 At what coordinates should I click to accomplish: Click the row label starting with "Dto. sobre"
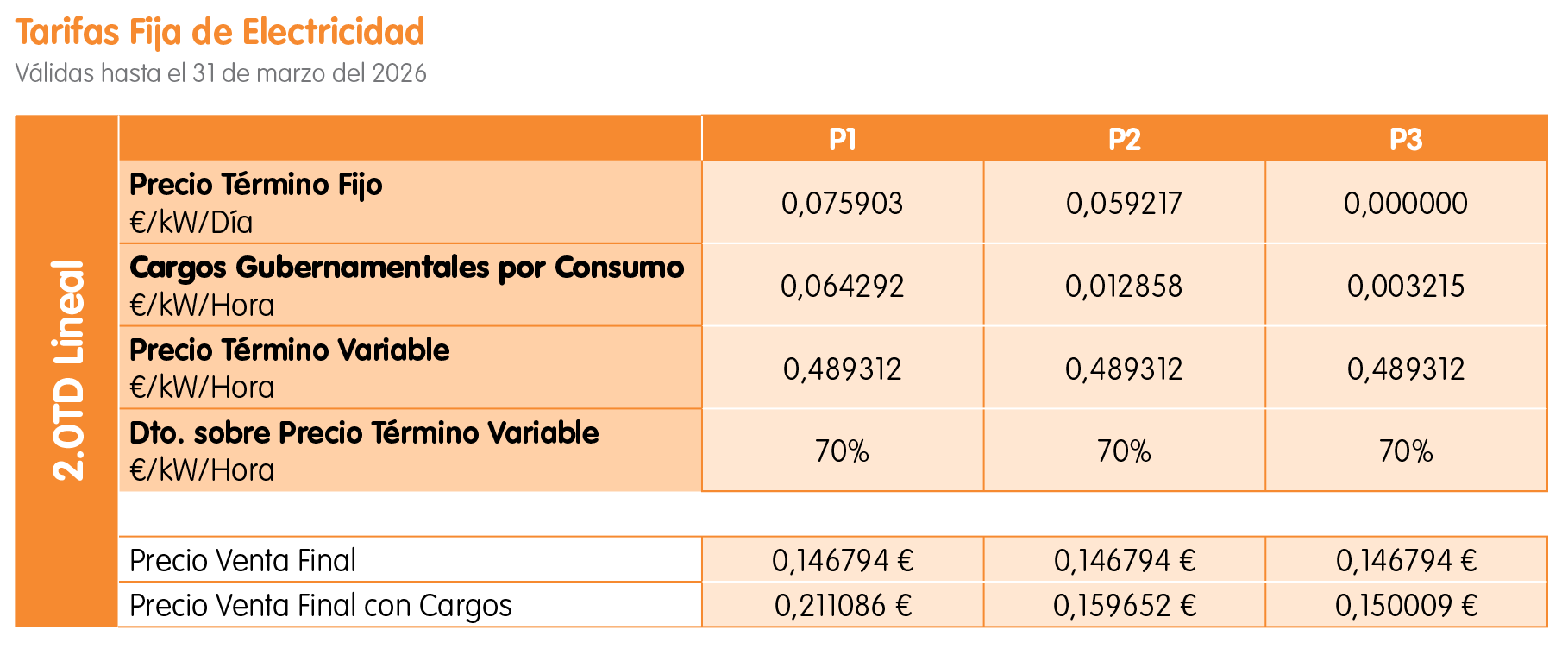tap(364, 433)
